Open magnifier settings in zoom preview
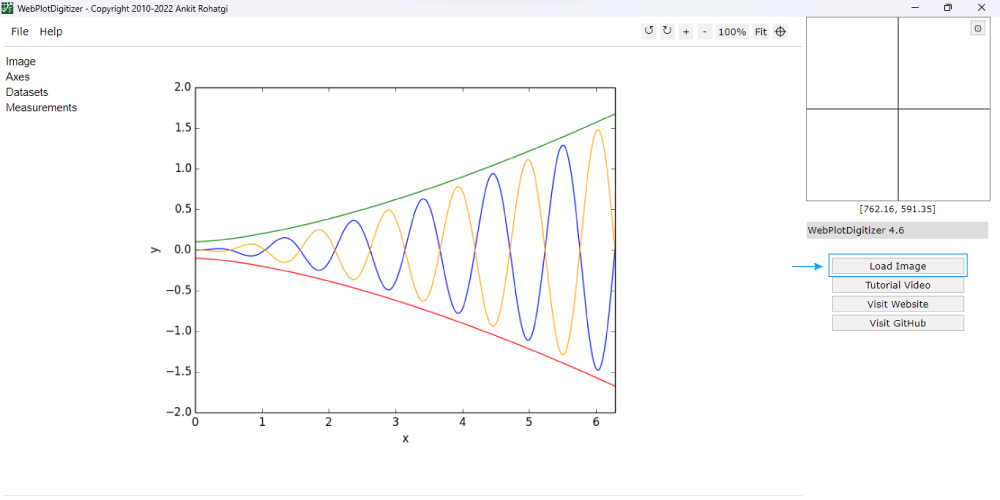The height and width of the screenshot is (500, 1000). pos(978,28)
